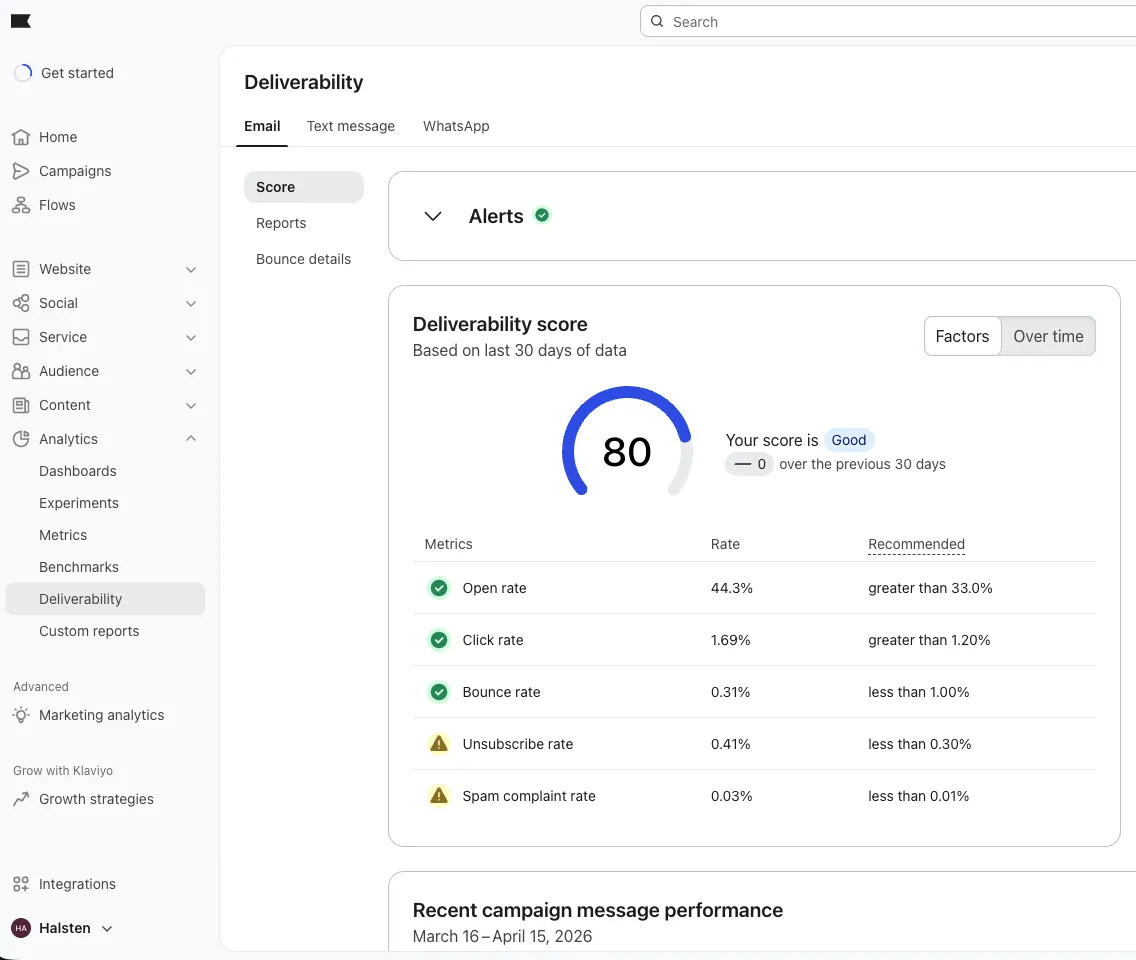Click the Bounce rate green check icon
This screenshot has width=1136, height=960.
(439, 692)
